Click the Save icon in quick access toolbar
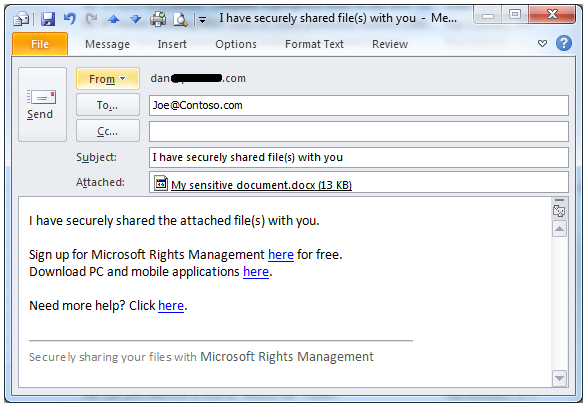 48,18
